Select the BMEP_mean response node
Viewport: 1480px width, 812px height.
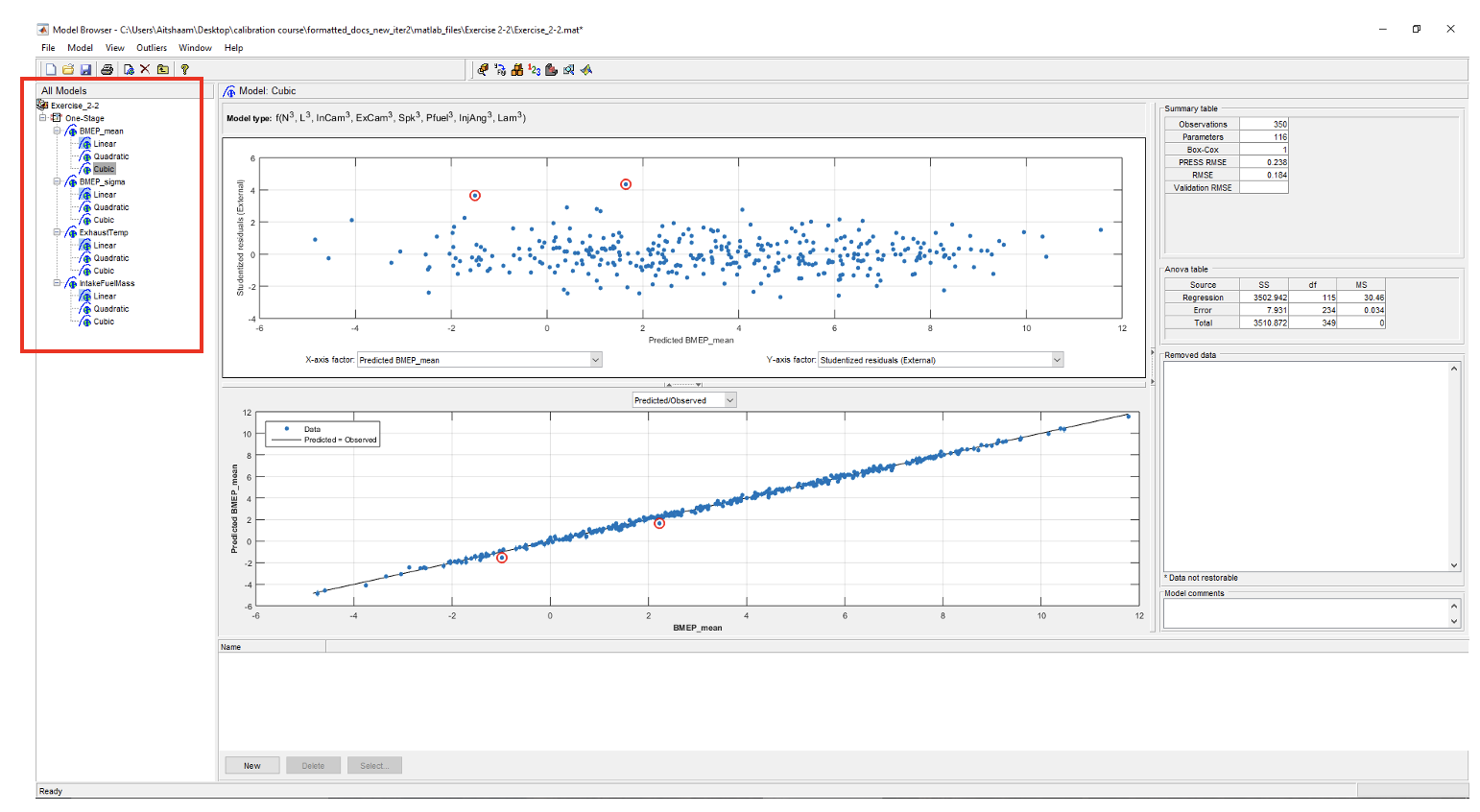[x=101, y=131]
